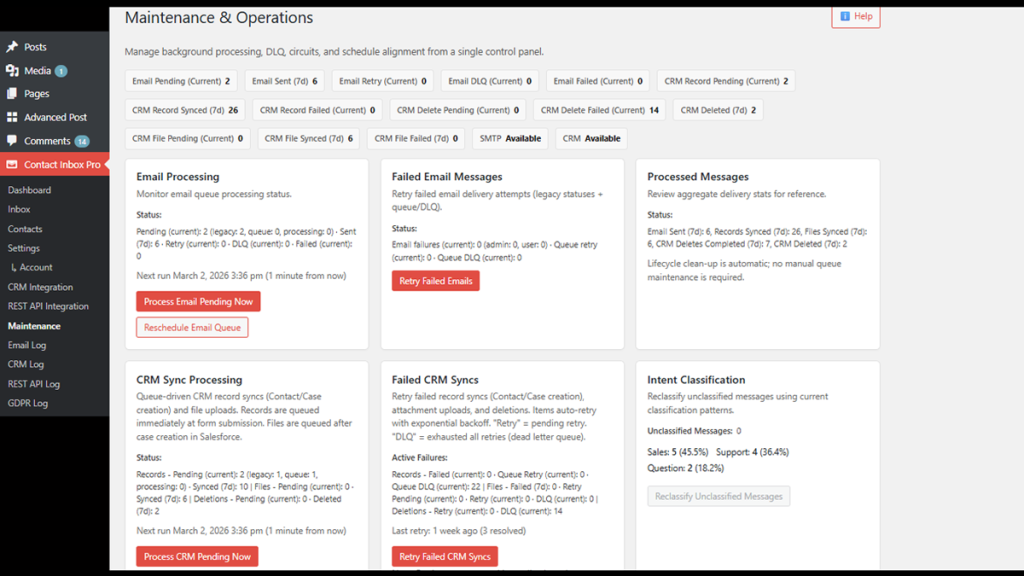Go to CRM Integration page

point(40,287)
